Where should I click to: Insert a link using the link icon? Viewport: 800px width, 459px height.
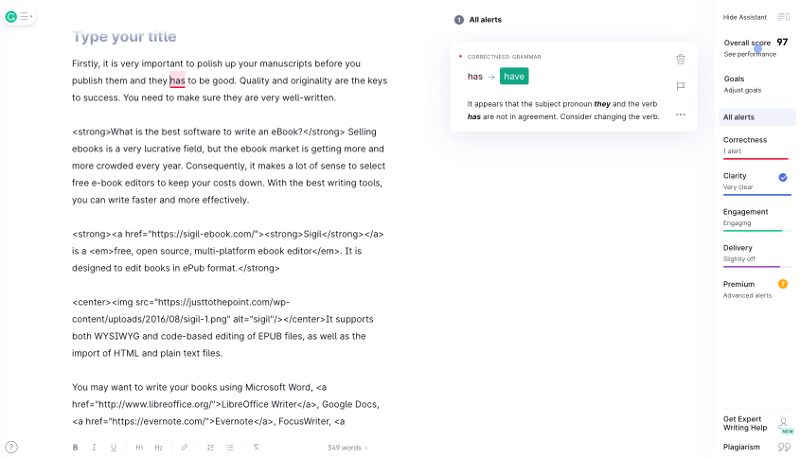184,447
